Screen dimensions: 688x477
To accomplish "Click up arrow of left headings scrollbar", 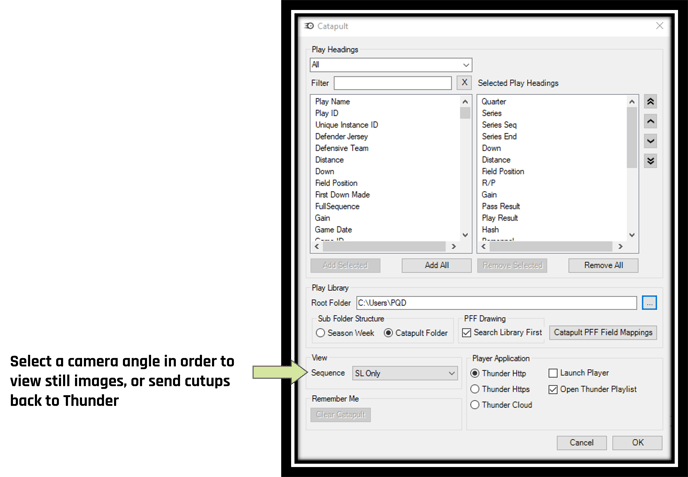I will (x=465, y=102).
